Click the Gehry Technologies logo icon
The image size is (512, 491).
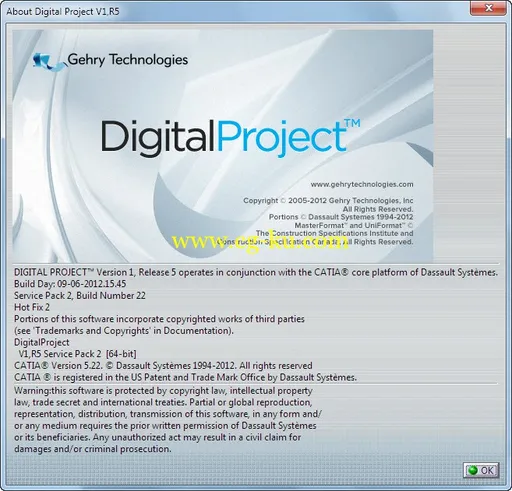point(50,61)
